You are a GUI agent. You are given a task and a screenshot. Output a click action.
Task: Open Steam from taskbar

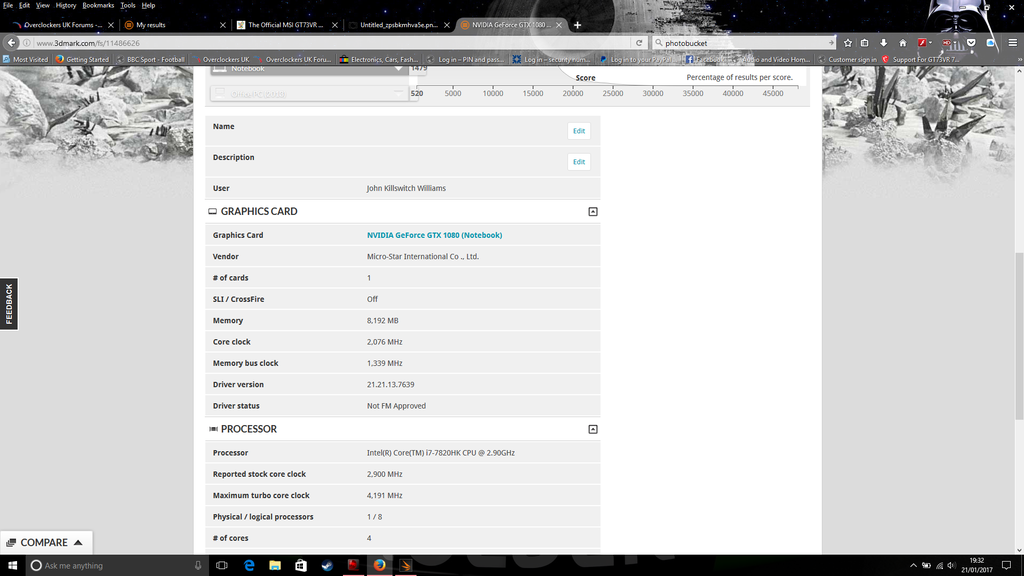tap(327, 565)
